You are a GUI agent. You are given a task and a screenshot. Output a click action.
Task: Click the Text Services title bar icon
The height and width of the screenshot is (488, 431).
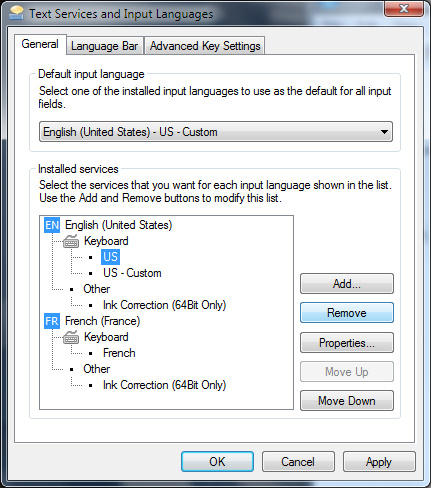click(x=16, y=13)
